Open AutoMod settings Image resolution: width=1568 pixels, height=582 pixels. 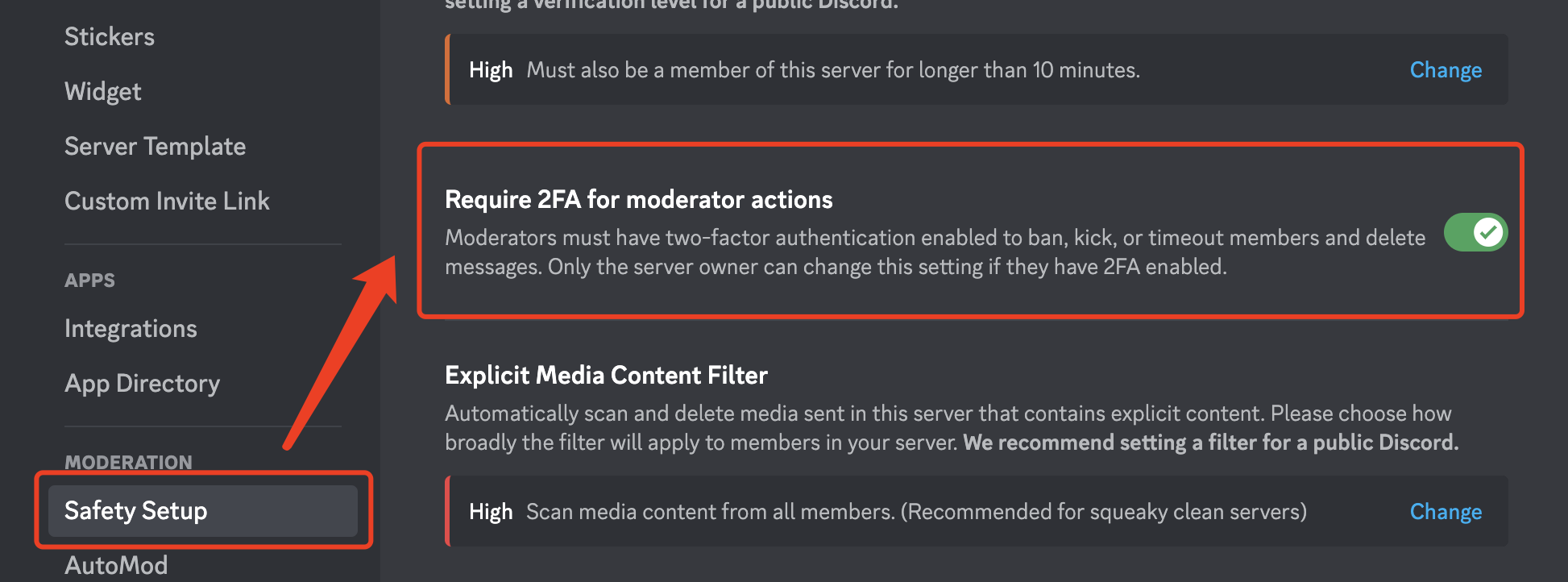coord(116,565)
